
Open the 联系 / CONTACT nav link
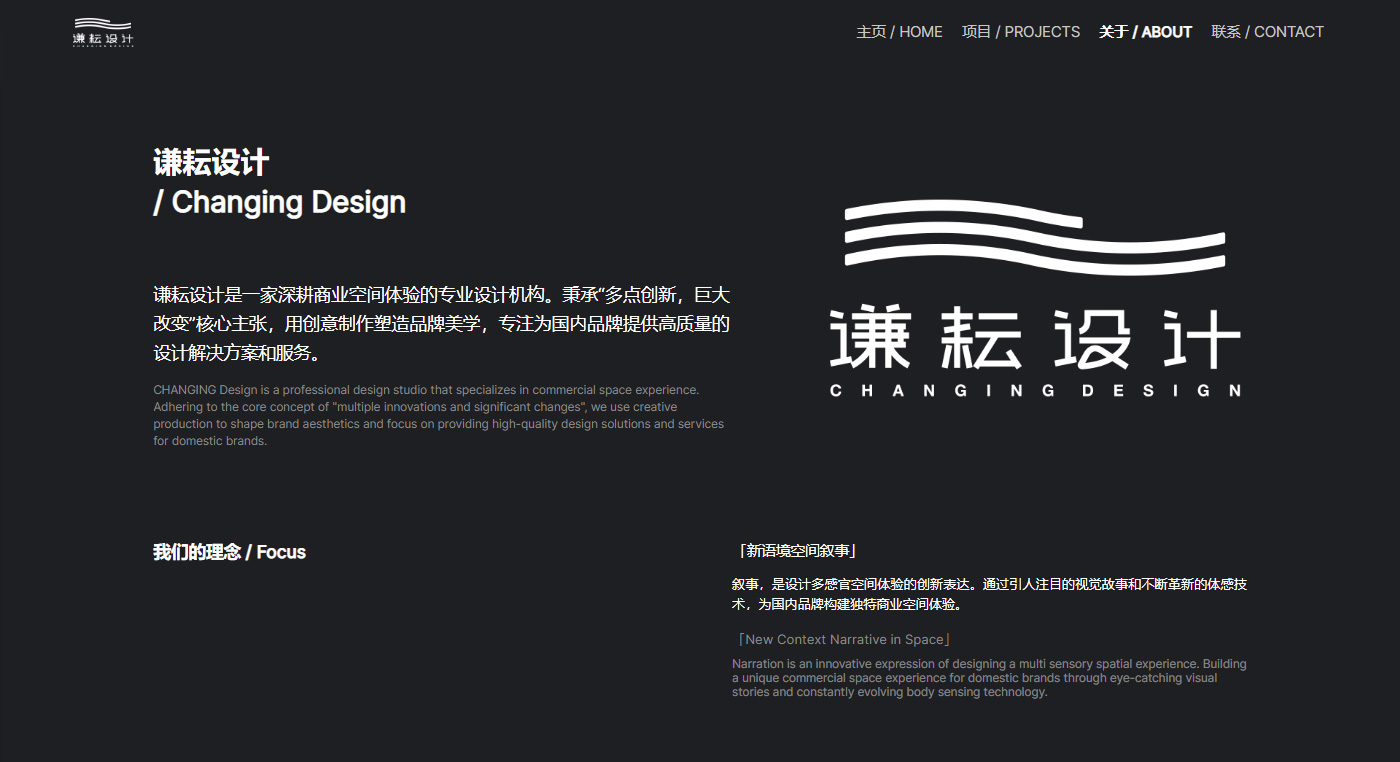tap(1267, 32)
